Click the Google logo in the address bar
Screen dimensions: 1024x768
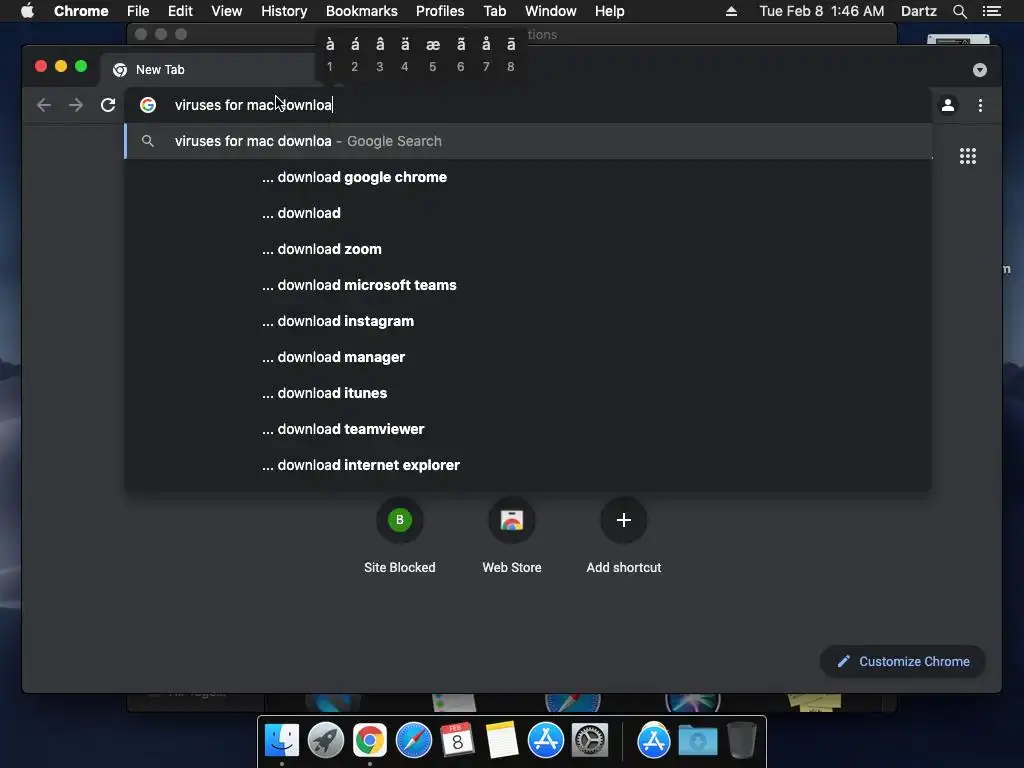click(148, 105)
